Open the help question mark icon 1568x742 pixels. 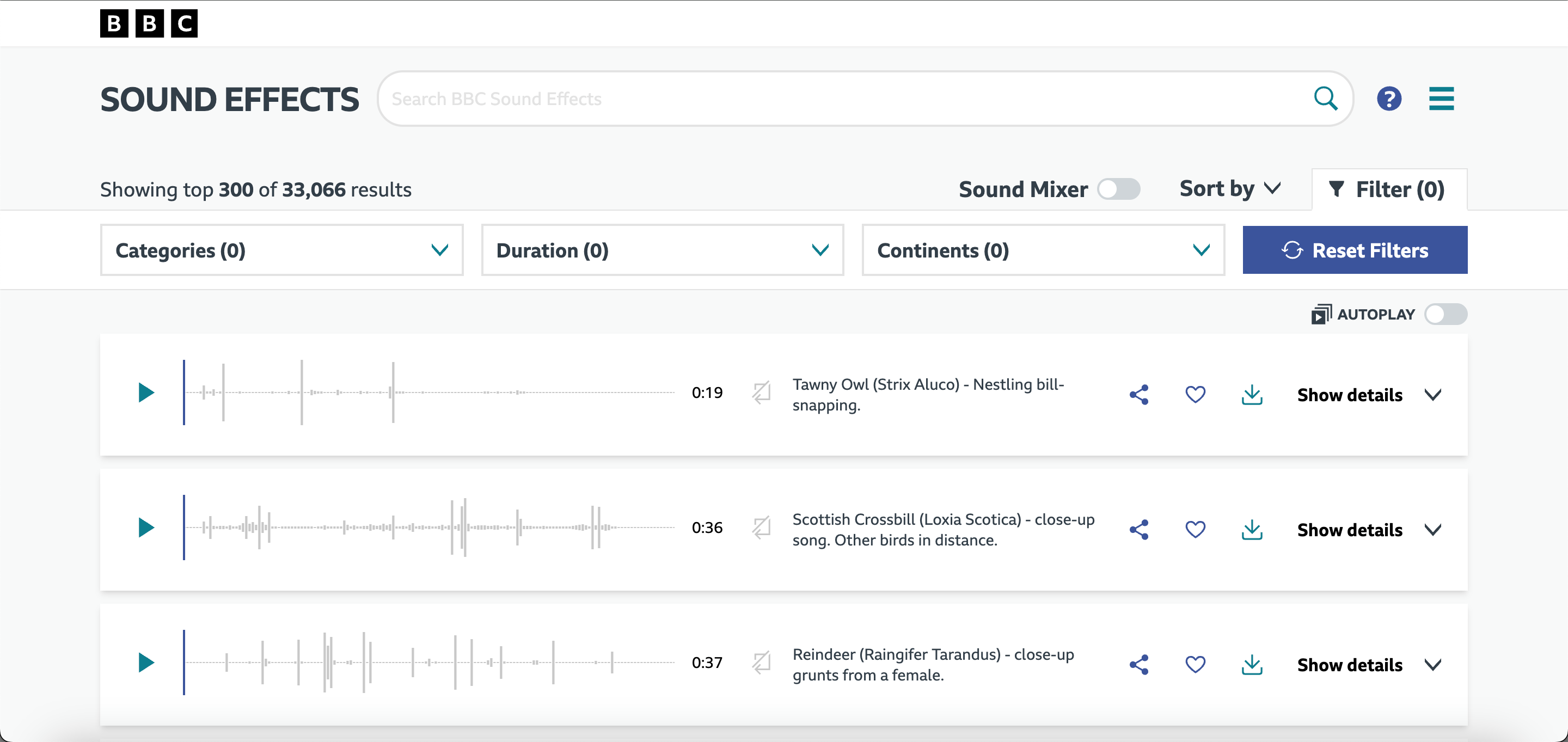coord(1389,99)
